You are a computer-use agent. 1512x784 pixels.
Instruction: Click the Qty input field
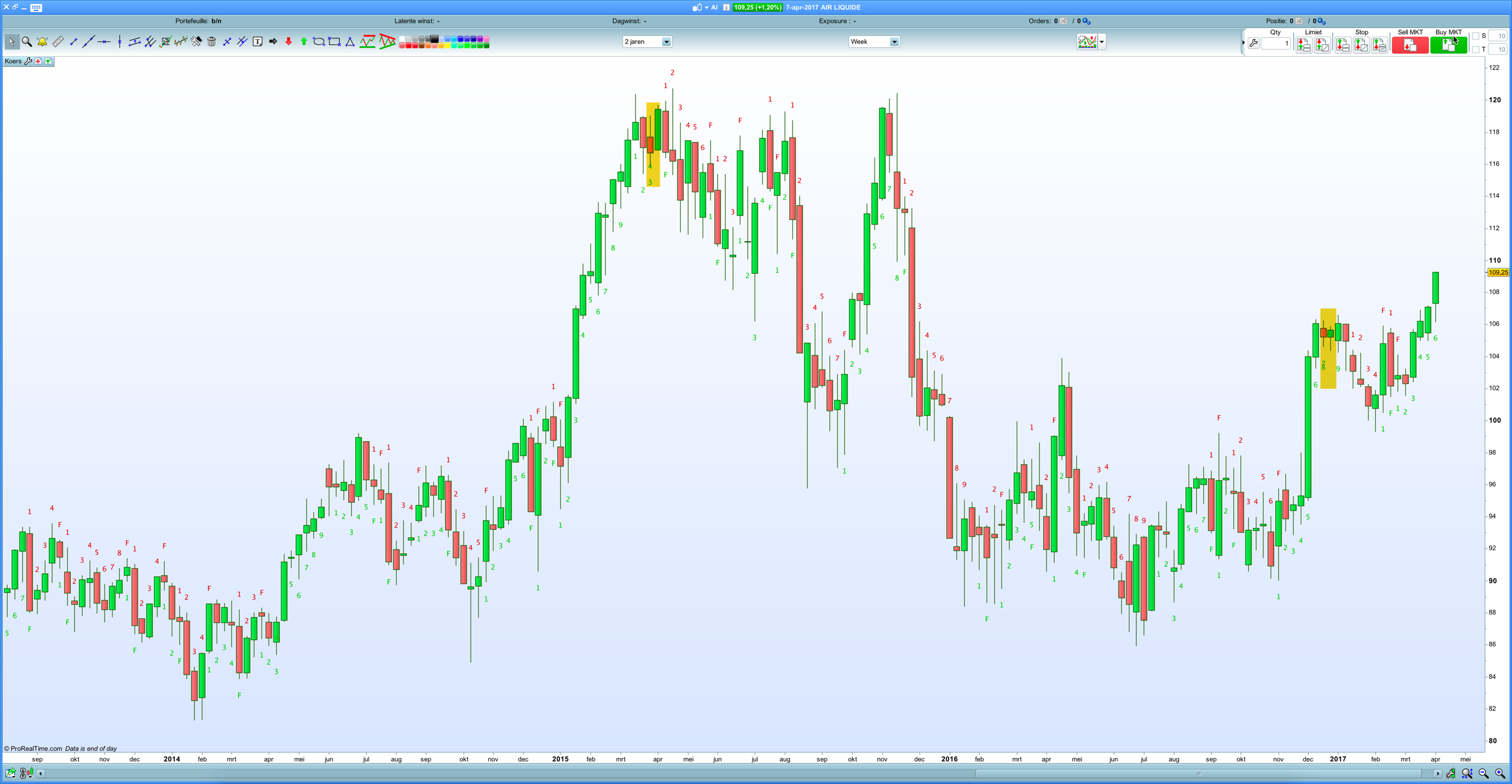[1276, 43]
